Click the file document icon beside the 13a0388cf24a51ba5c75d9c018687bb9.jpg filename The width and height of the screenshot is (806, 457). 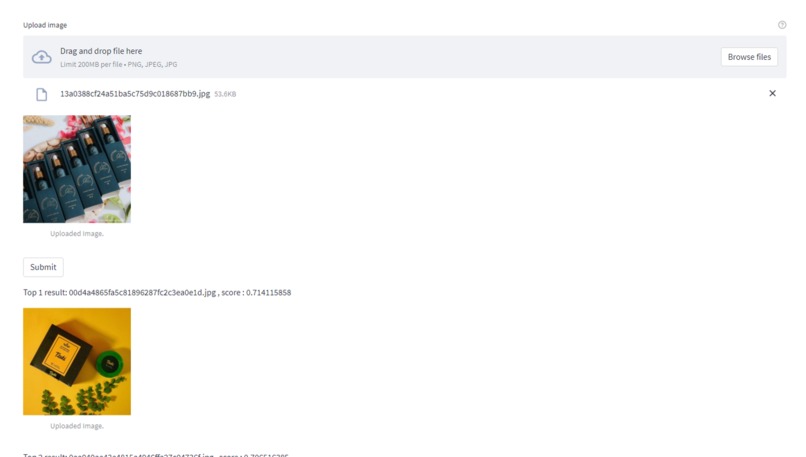click(x=42, y=94)
